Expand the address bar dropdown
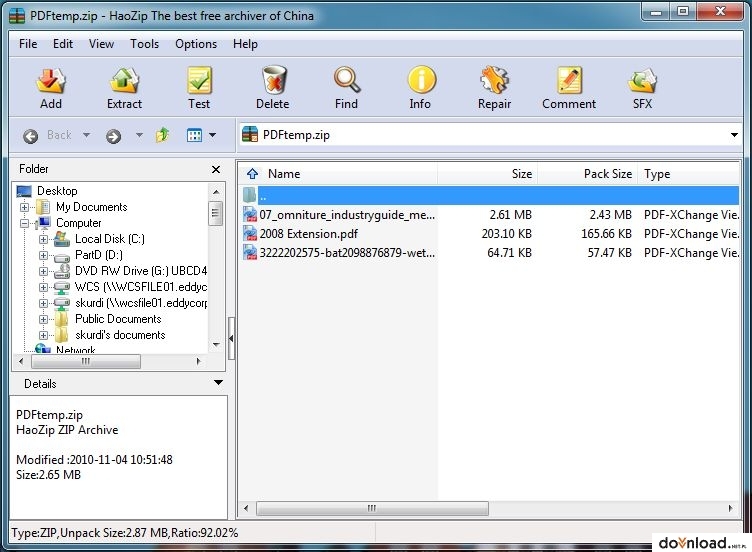Screen dimensions: 752x552 pyautogui.click(x=734, y=135)
